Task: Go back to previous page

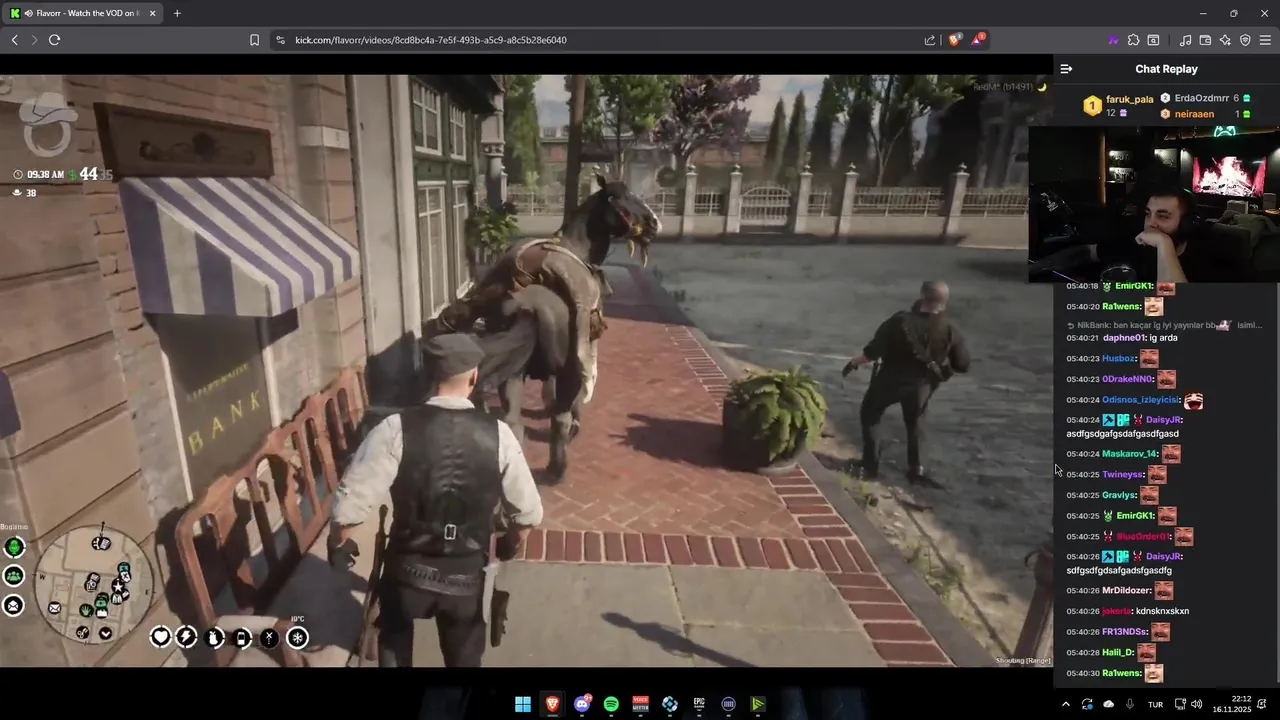Action: 14,40
